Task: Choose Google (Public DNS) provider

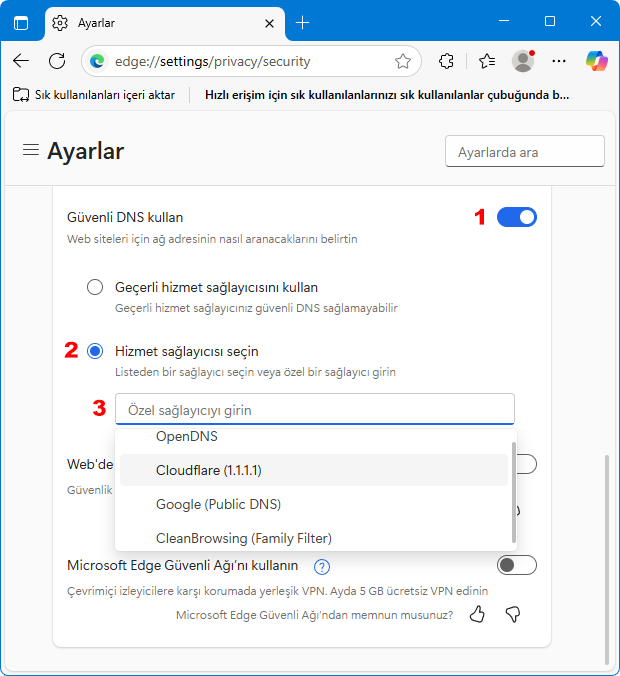Action: [314, 504]
